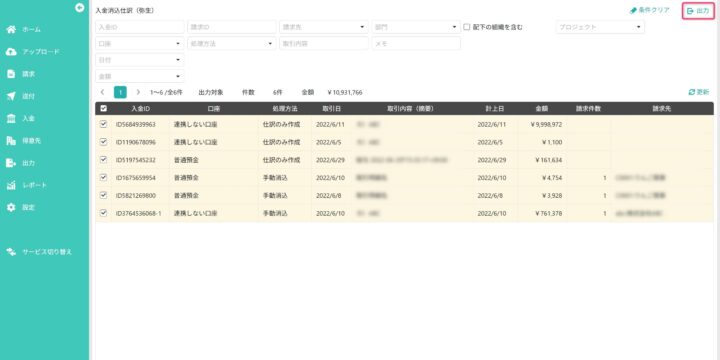Open the 金額 filter dropdown
The image size is (720, 360).
(x=140, y=76)
